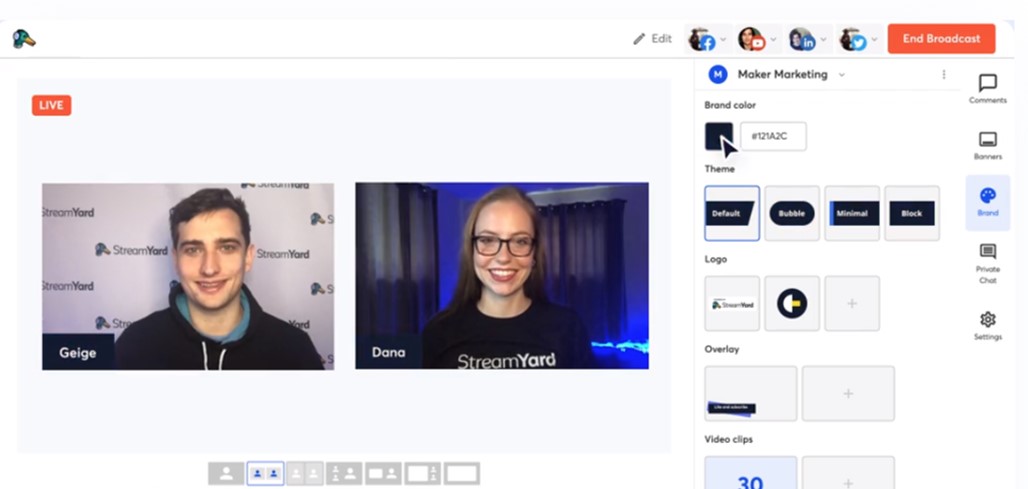Expand the YouTube destination dropdown
The image size is (1028, 489).
[773, 40]
